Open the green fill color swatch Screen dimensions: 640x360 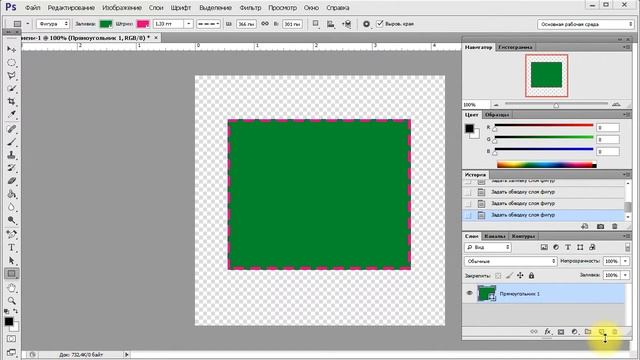click(x=106, y=24)
